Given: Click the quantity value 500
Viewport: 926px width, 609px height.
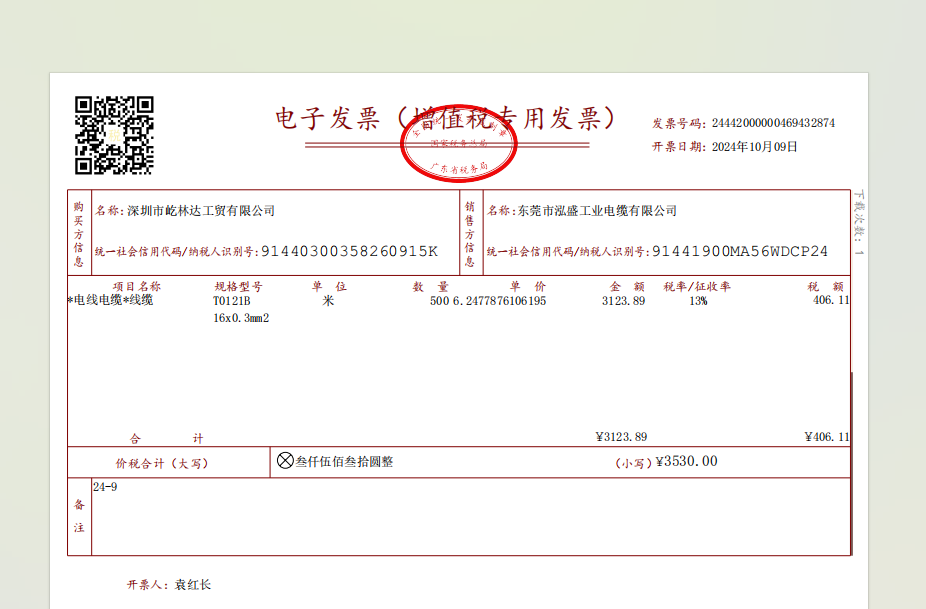Looking at the screenshot, I should coord(439,301).
